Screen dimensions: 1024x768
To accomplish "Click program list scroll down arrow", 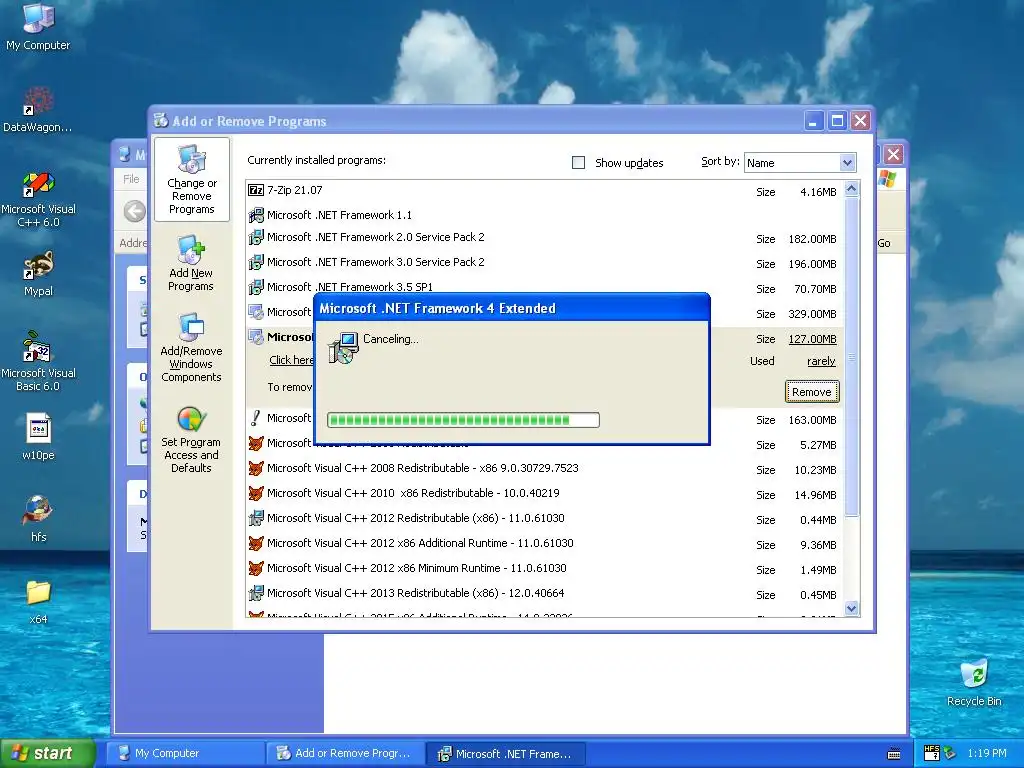I will tap(851, 608).
